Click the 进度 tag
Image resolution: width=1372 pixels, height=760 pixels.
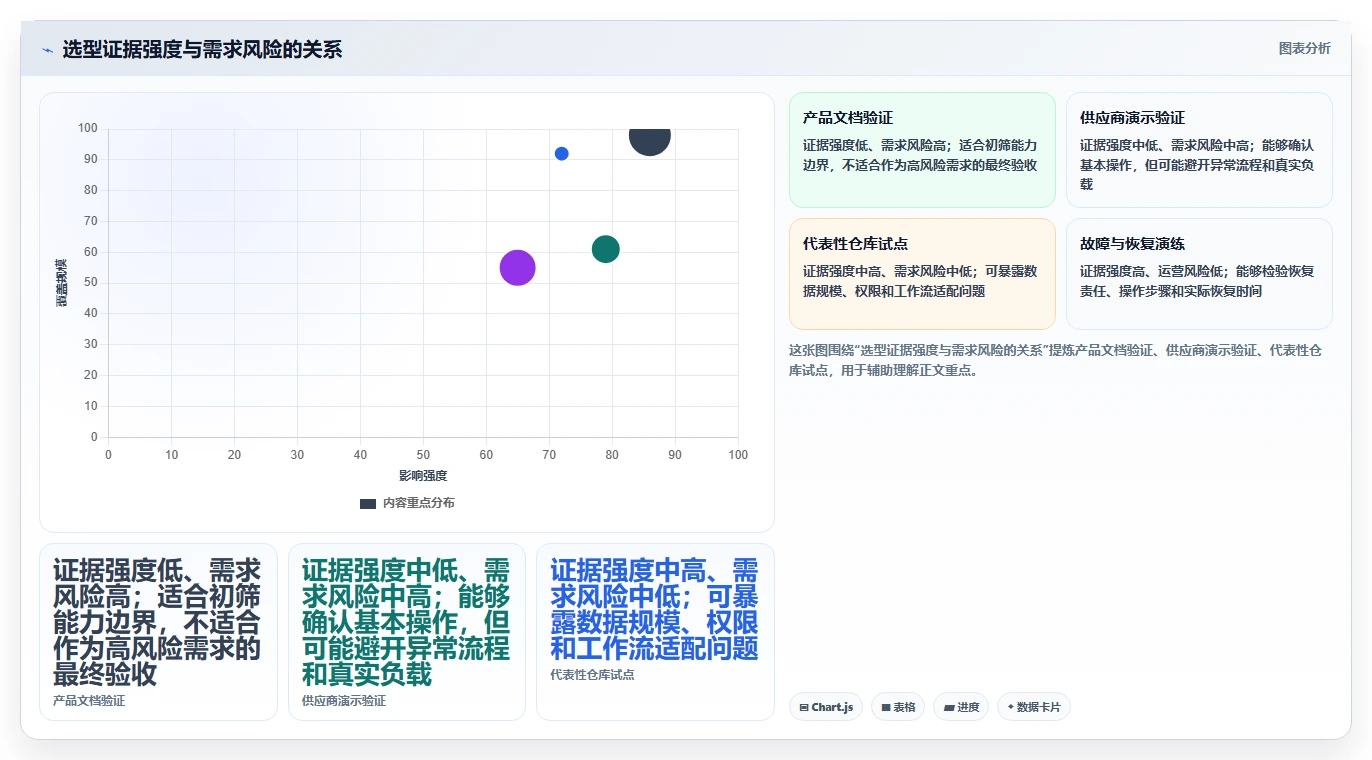(961, 707)
